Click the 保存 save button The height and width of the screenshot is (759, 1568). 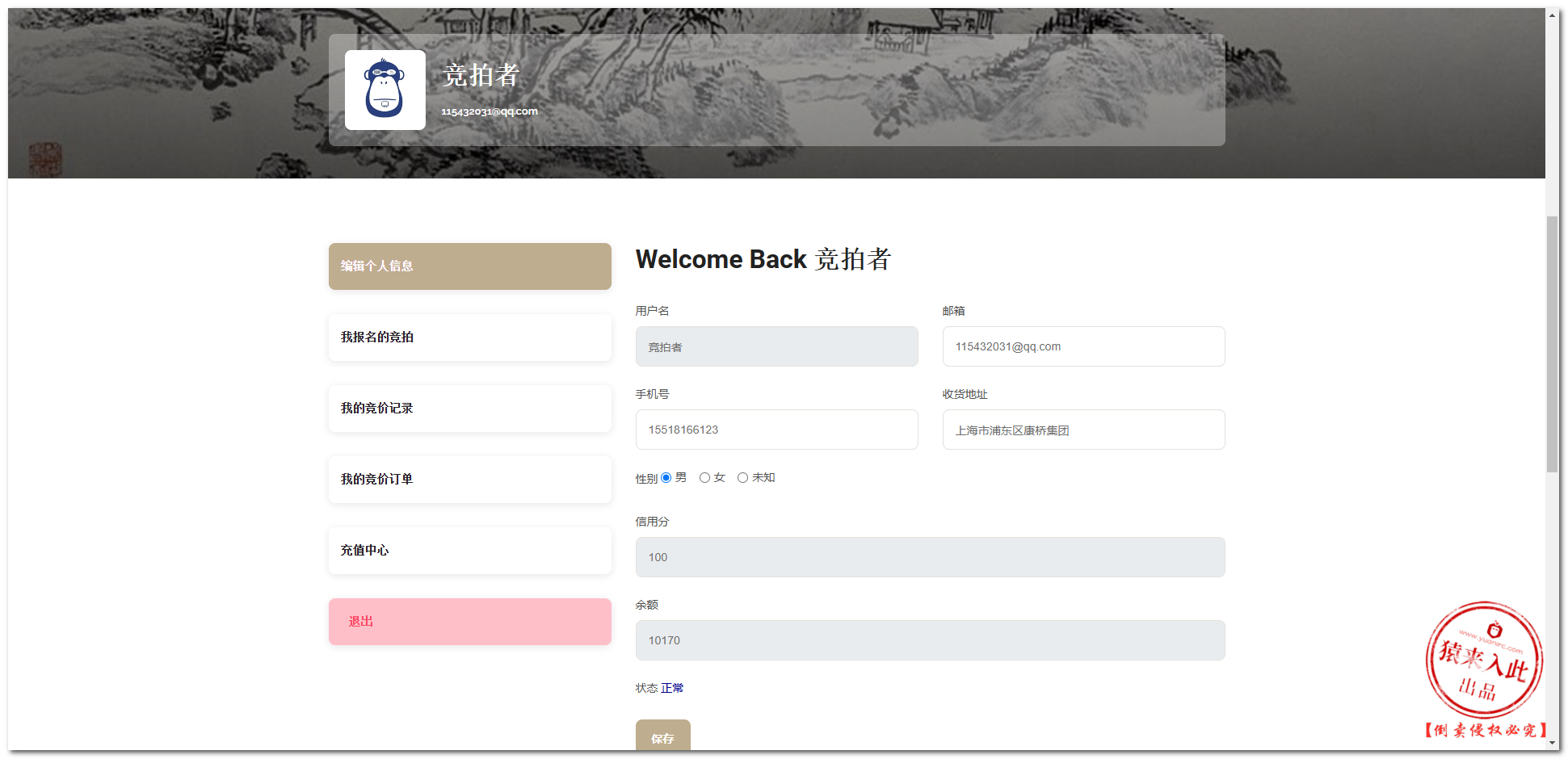coord(663,736)
